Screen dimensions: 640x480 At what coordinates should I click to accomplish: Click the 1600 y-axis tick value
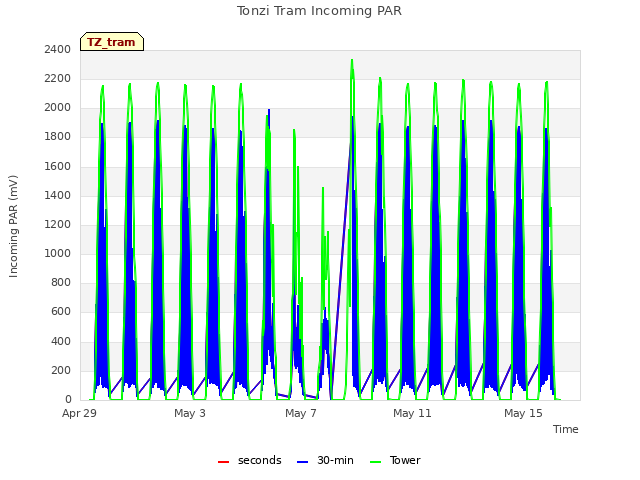click(x=58, y=167)
